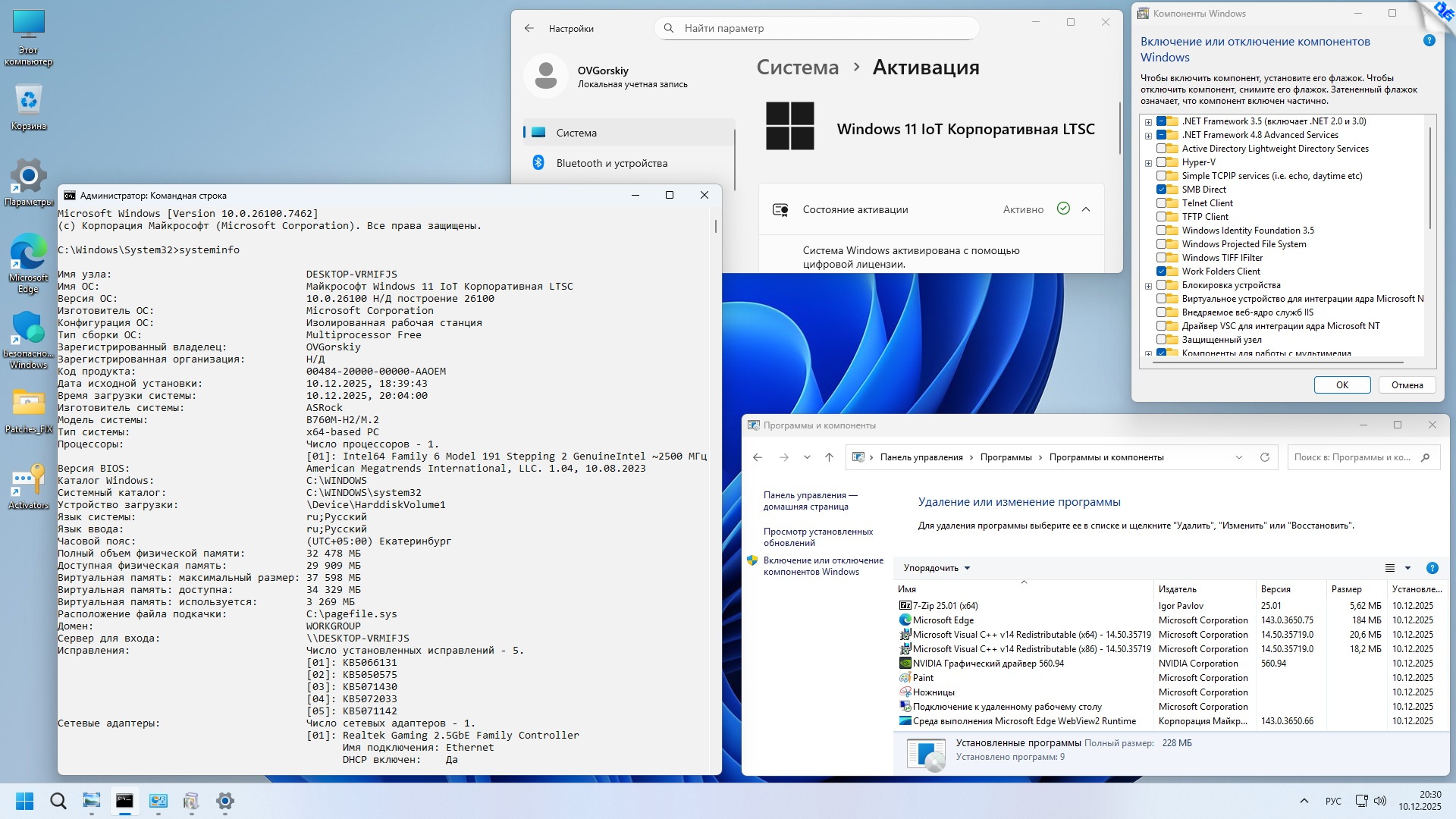Enable the Telnet Client checkbox

pos(1161,203)
